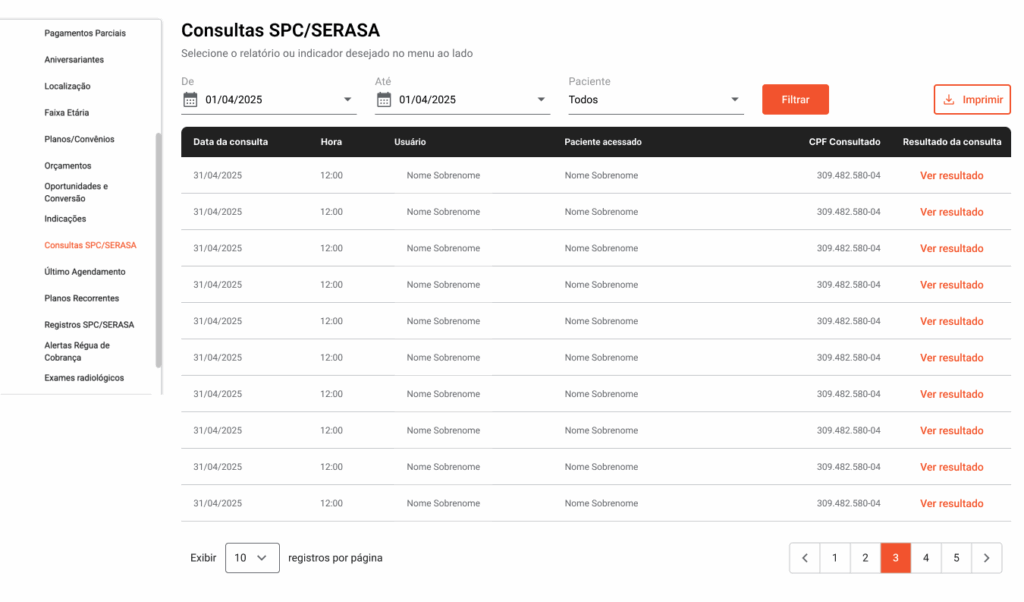1024x602 pixels.
Task: Open the De date dropdown arrow
Action: point(347,99)
